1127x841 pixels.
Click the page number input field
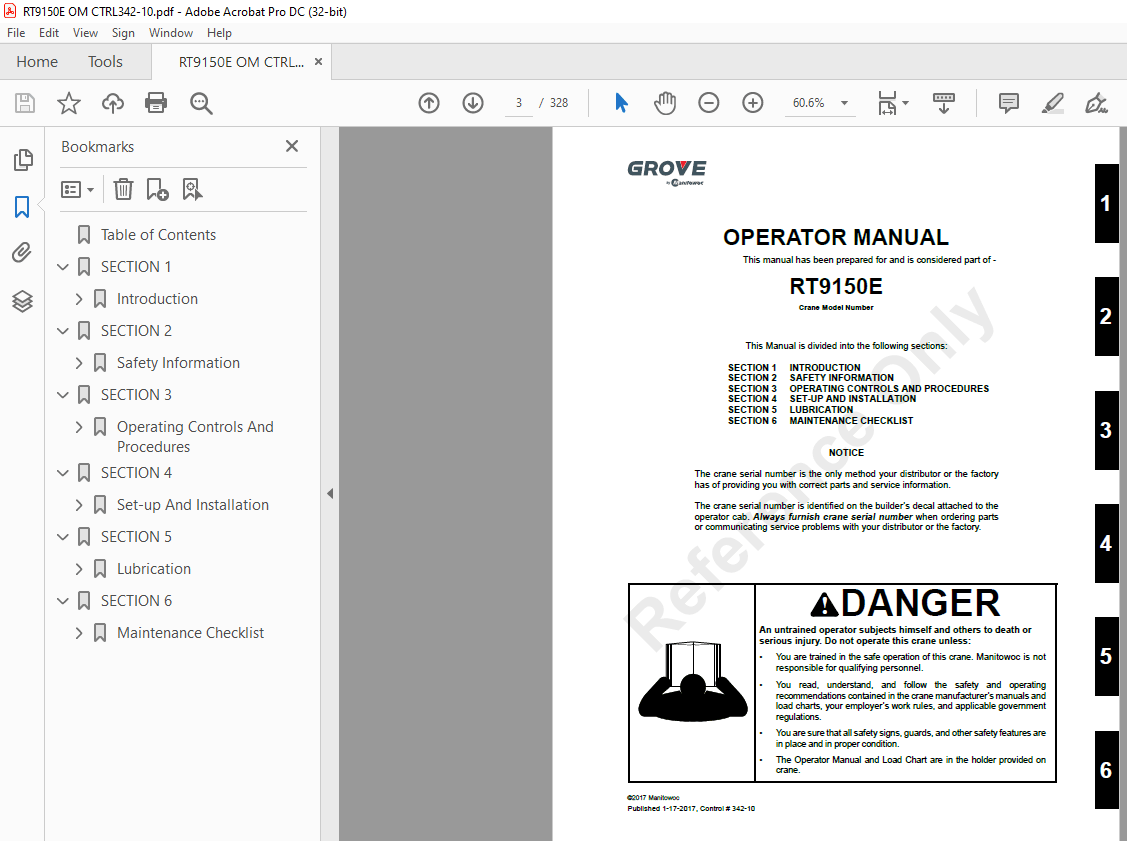(x=518, y=103)
